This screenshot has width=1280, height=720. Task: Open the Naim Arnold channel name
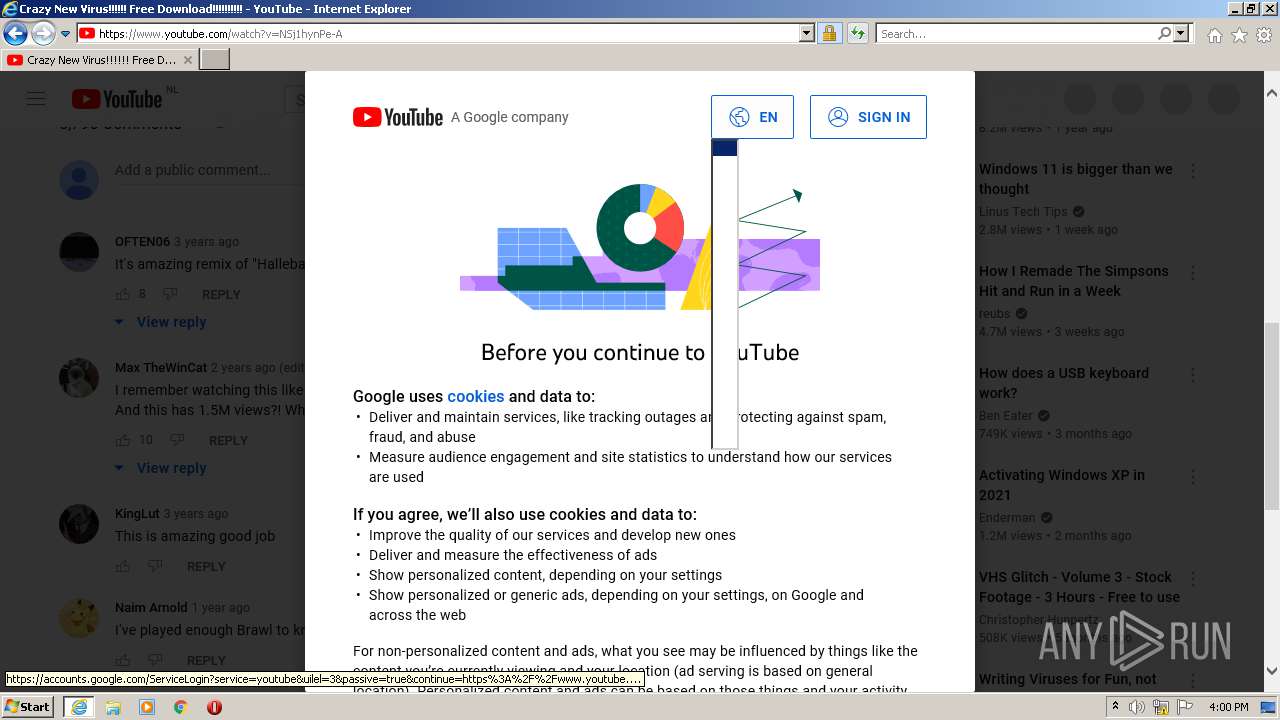click(x=151, y=607)
